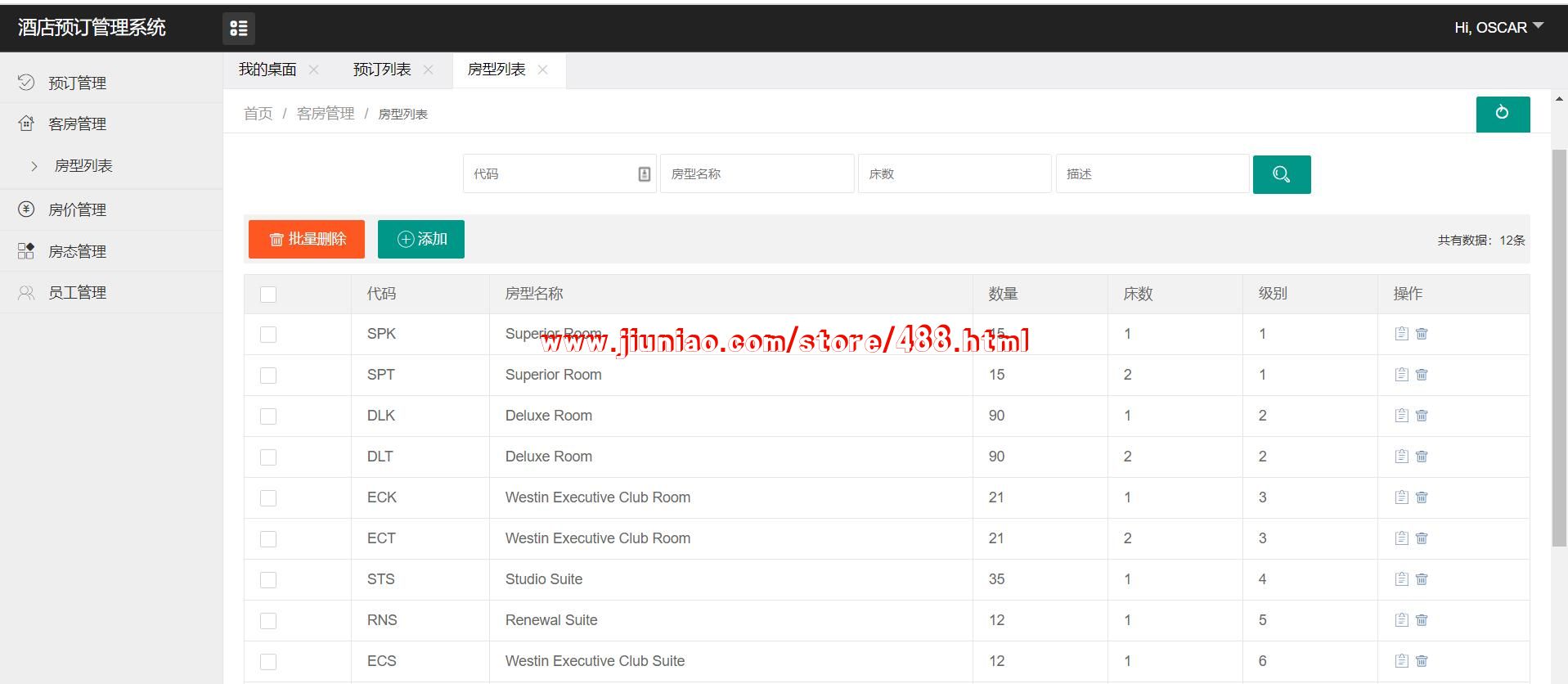The width and height of the screenshot is (1568, 684).
Task: Open 房型列表 in the sidebar
Action: [83, 166]
